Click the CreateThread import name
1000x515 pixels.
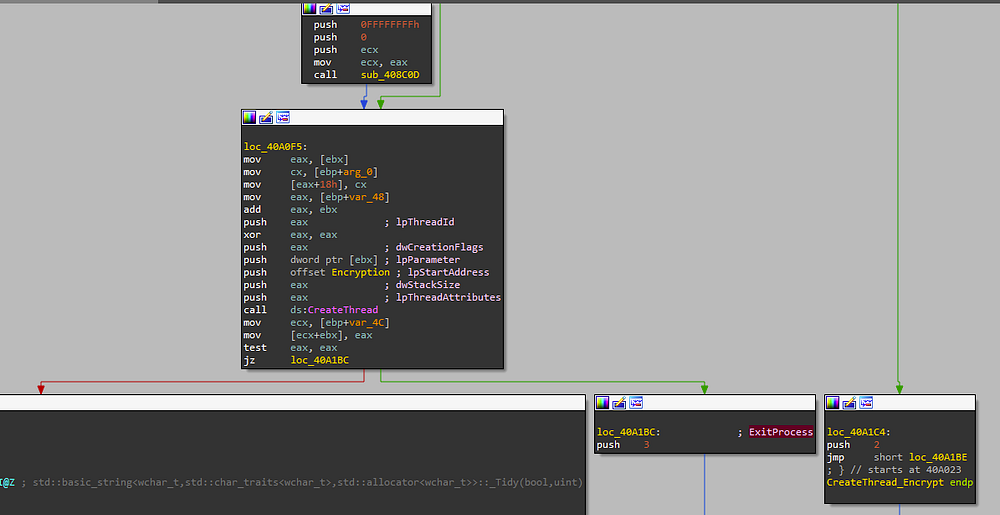click(343, 310)
